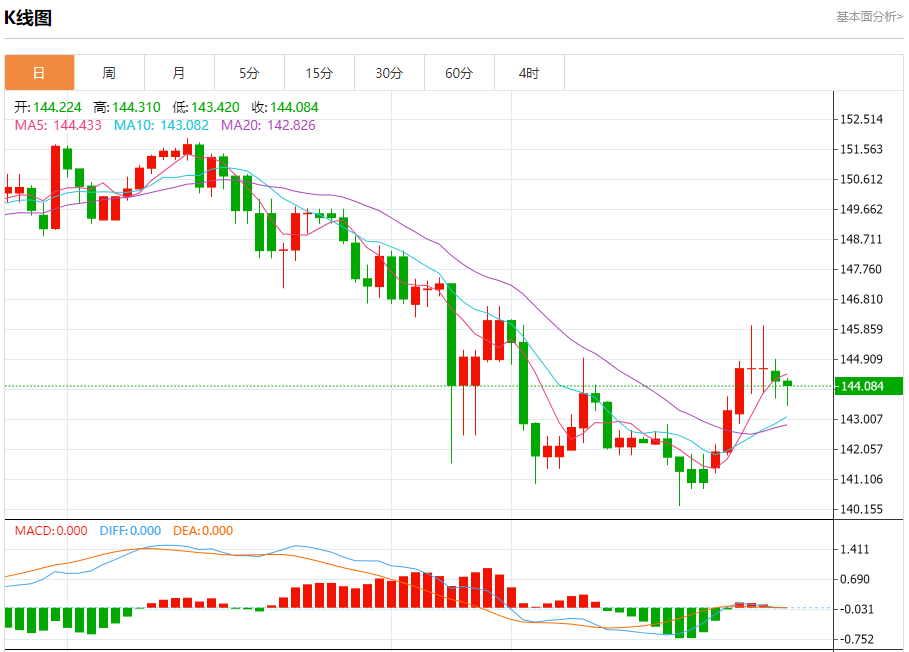Click the MA5: 144.433 indicator label
This screenshot has width=909, height=652.
click(x=58, y=125)
